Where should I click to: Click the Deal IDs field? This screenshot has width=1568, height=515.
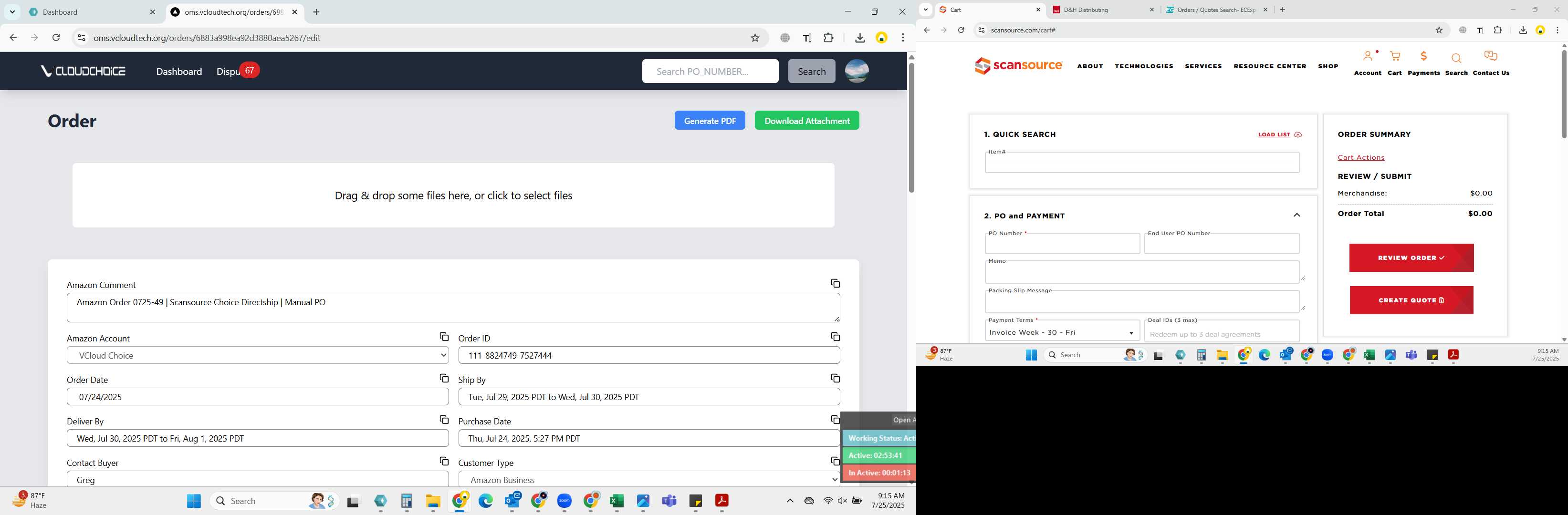point(1222,332)
